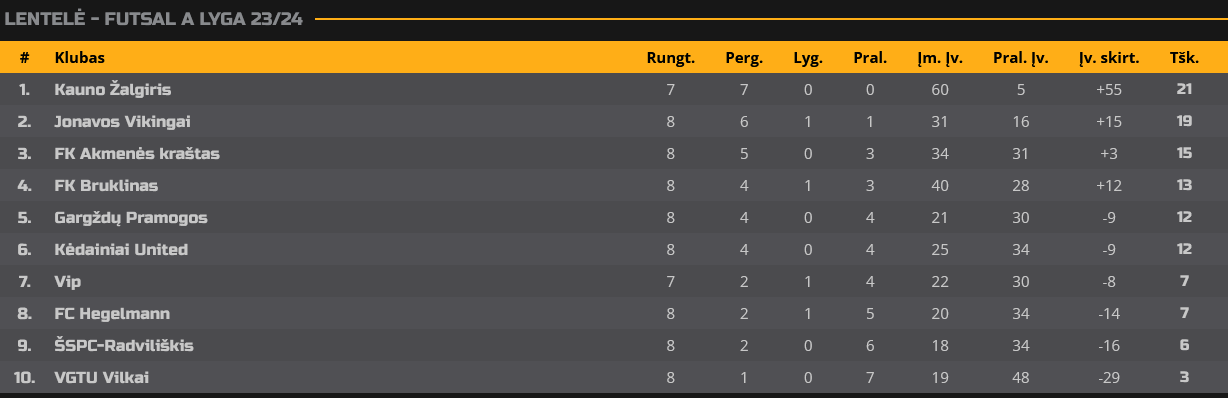Open the Kauno Žalgiris club link
Screen dimensions: 1228x398
(x=113, y=89)
